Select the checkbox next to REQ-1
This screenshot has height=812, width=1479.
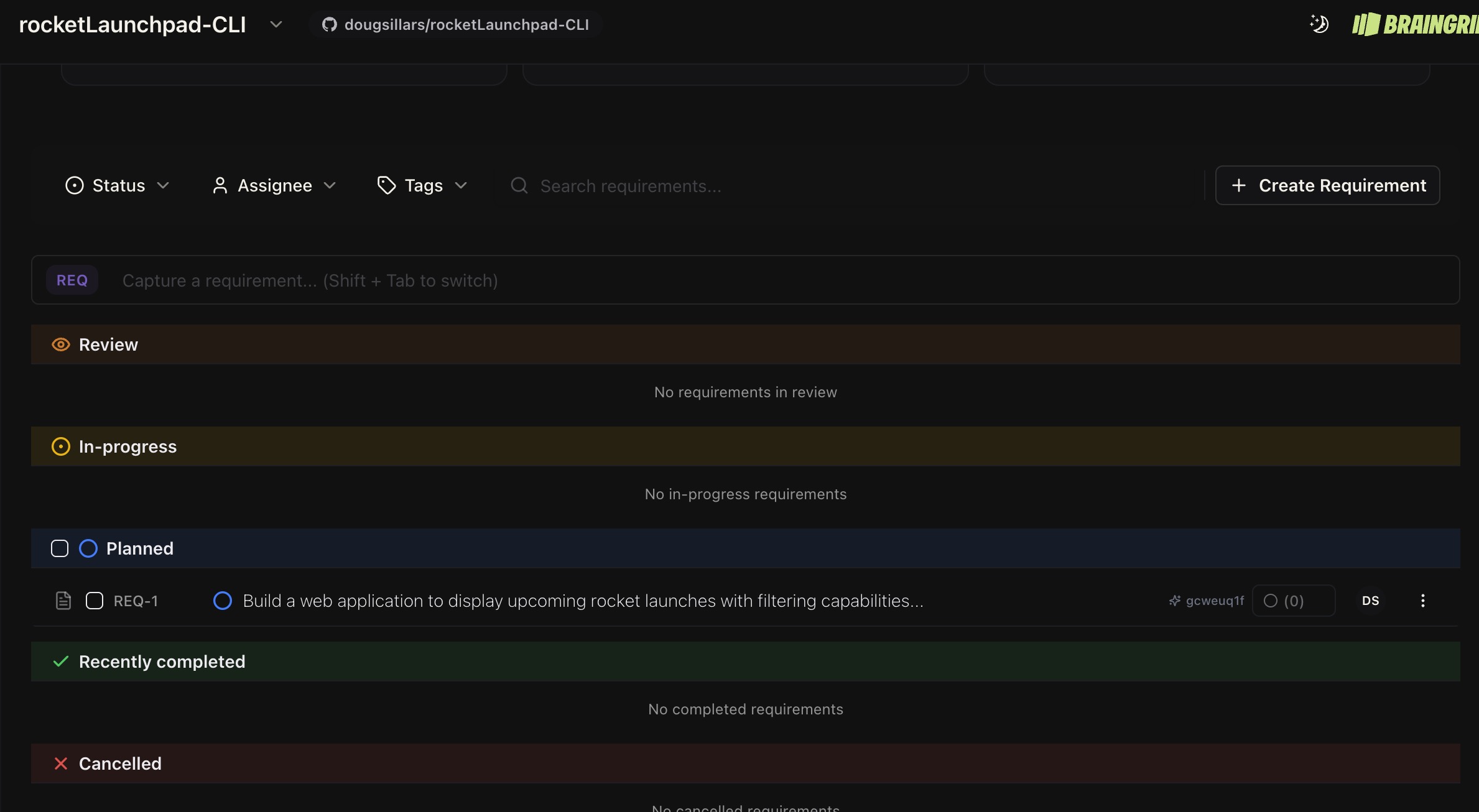click(94, 600)
